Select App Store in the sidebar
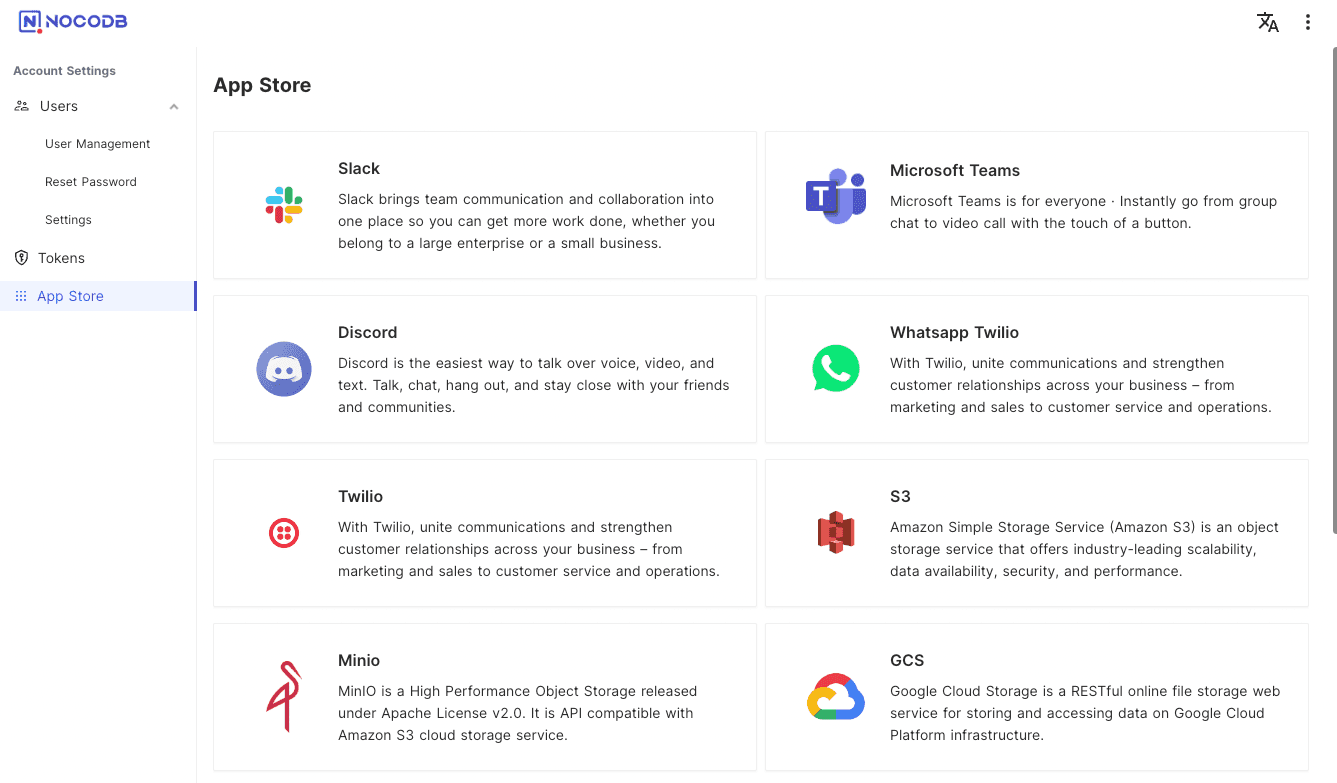The height and width of the screenshot is (783, 1337). click(x=70, y=295)
